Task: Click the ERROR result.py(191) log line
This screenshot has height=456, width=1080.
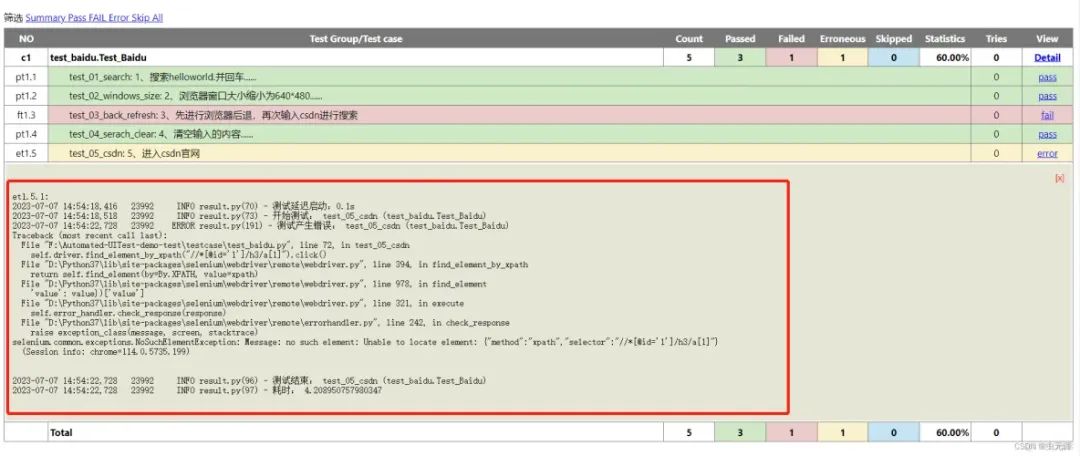Action: [x=260, y=225]
